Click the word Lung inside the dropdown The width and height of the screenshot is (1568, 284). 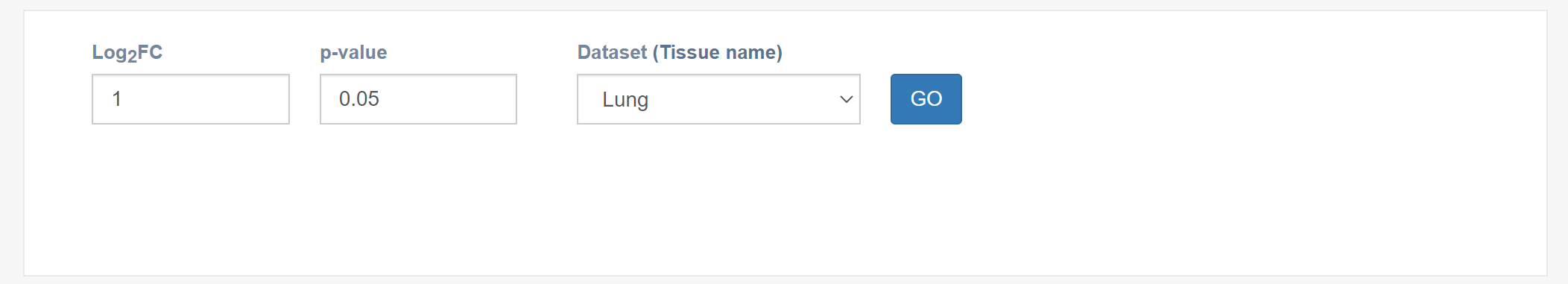(x=625, y=100)
